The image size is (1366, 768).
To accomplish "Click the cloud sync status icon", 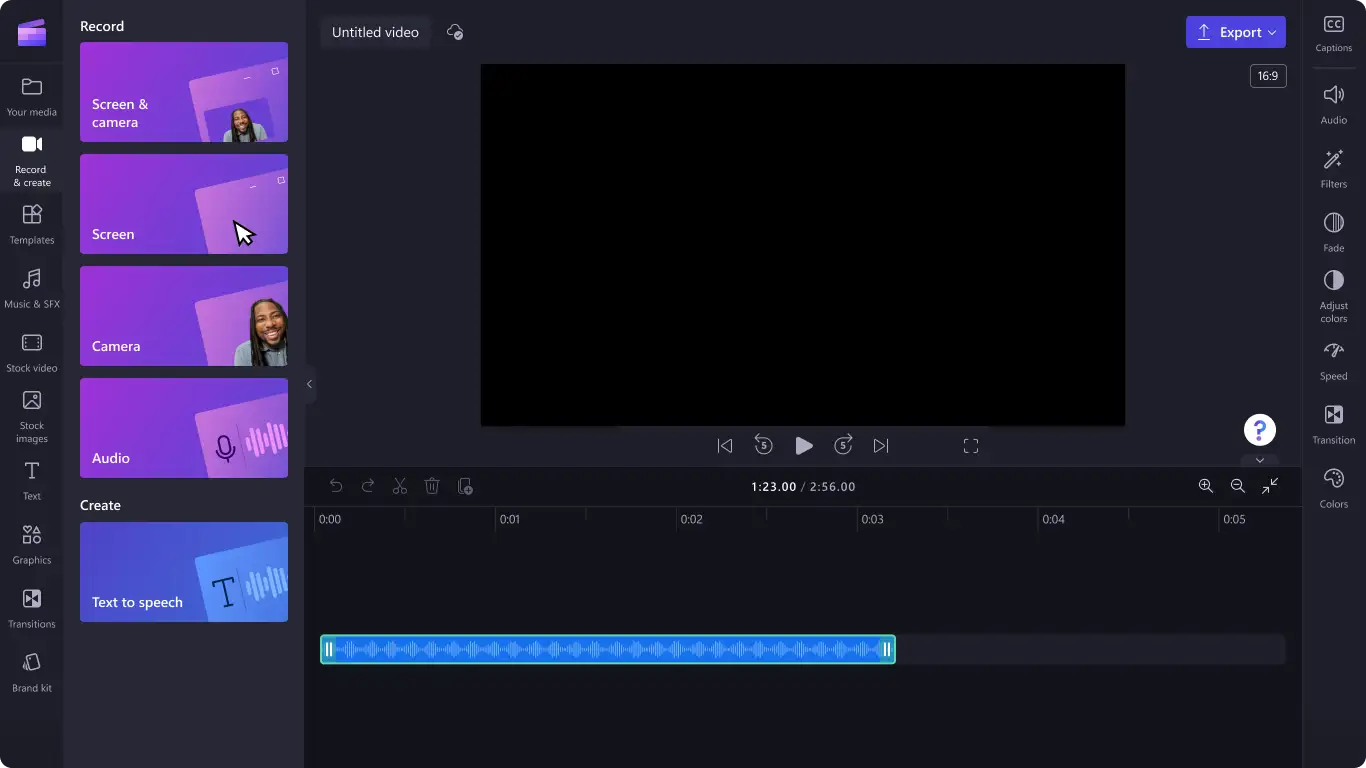I will (x=455, y=32).
